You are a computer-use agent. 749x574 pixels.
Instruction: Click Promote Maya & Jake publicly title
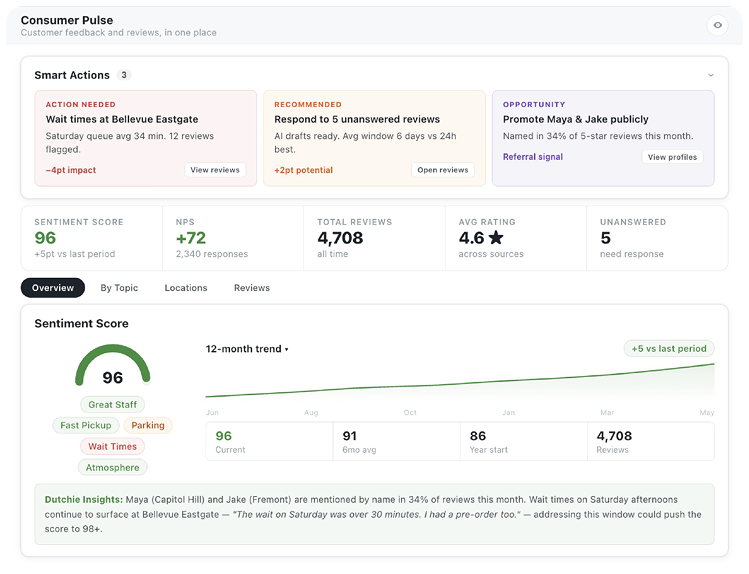pyautogui.click(x=576, y=119)
